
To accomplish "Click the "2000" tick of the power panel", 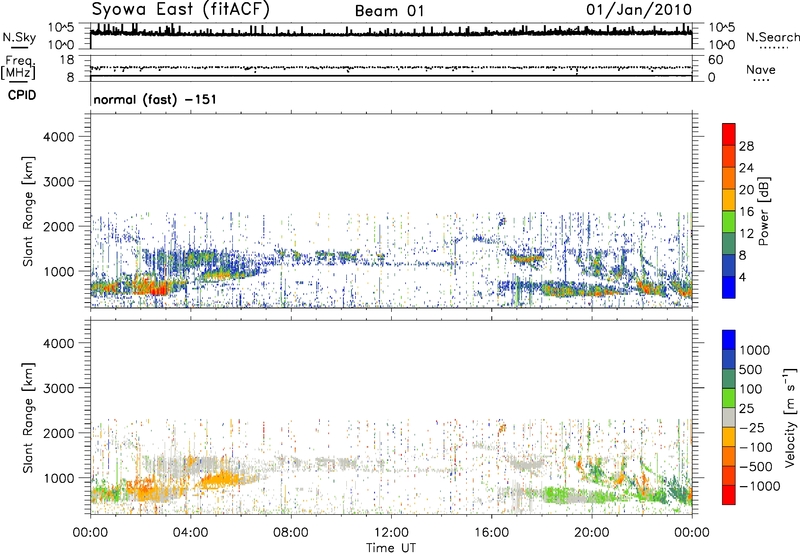I will (58, 226).
